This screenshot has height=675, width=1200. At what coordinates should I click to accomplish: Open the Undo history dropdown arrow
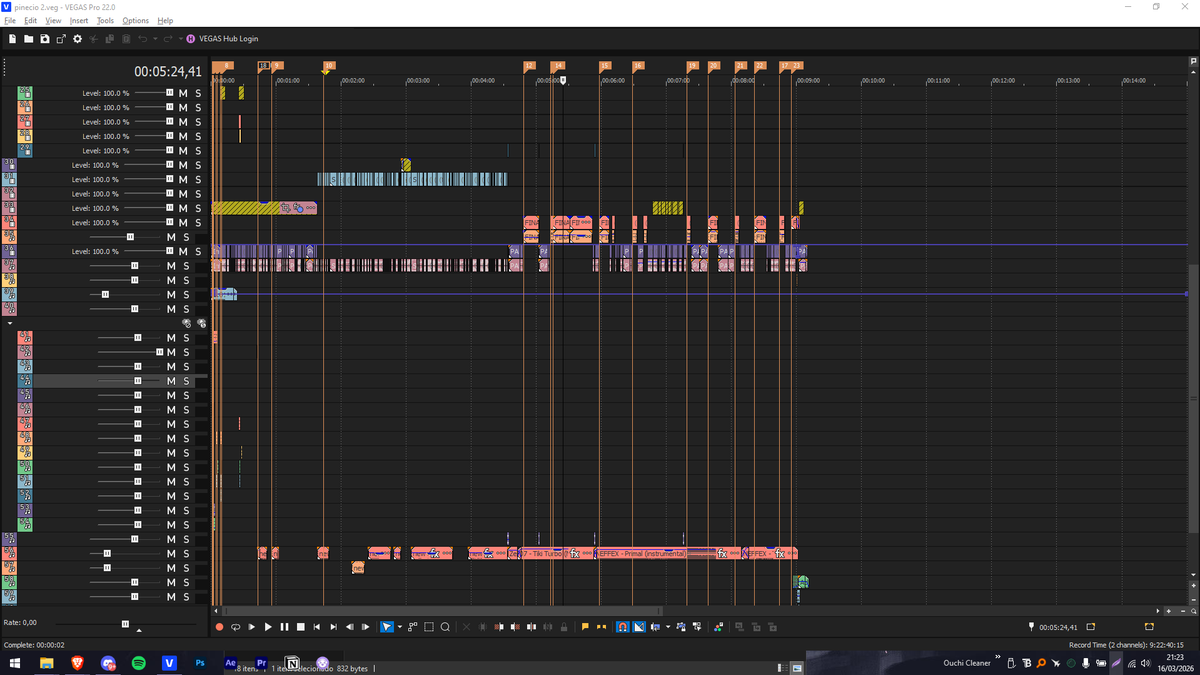coord(155,39)
